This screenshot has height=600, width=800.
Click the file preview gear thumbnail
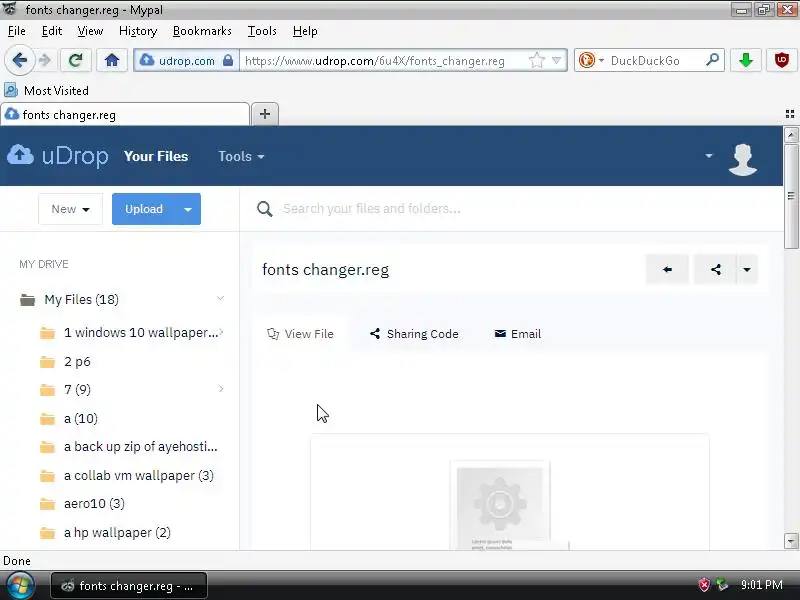coord(500,504)
